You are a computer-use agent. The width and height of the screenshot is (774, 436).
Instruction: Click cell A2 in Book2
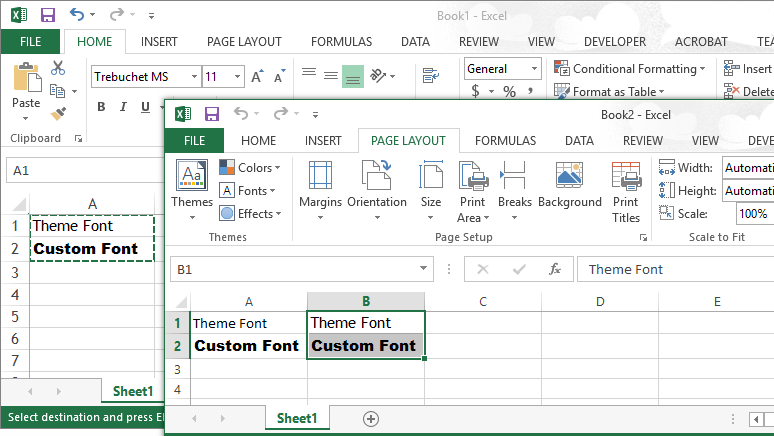tap(247, 346)
